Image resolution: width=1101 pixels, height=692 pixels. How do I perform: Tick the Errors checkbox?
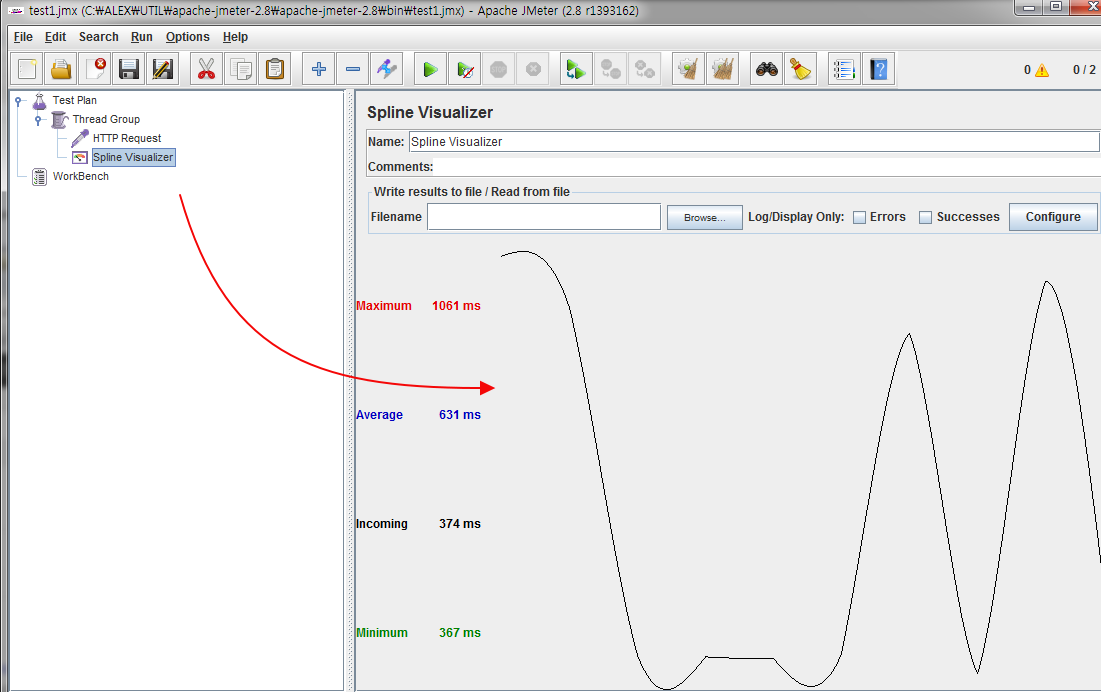[x=859, y=218]
